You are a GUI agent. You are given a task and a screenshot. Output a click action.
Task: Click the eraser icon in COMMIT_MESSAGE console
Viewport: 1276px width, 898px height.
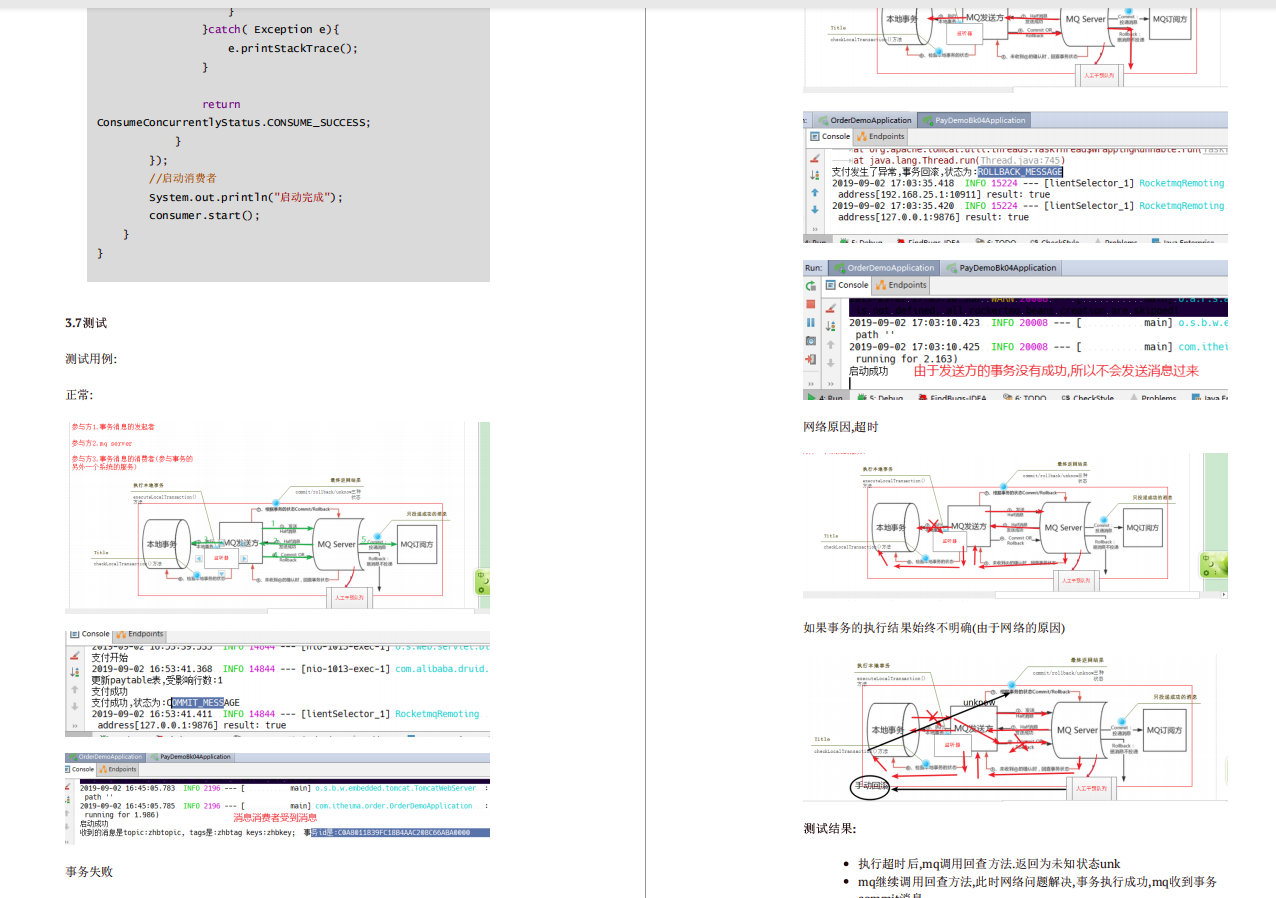[74, 656]
